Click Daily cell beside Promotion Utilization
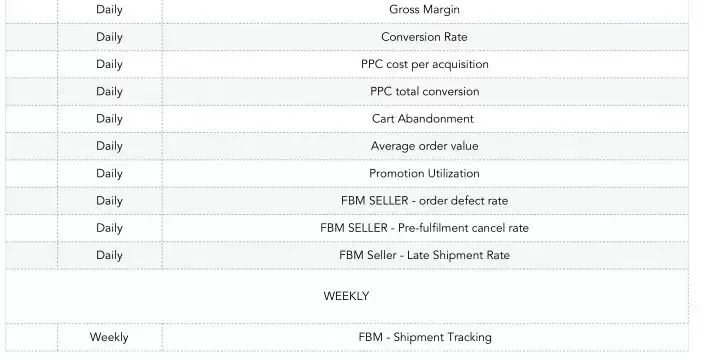Viewport: 706px width, 360px height. pyautogui.click(x=109, y=174)
